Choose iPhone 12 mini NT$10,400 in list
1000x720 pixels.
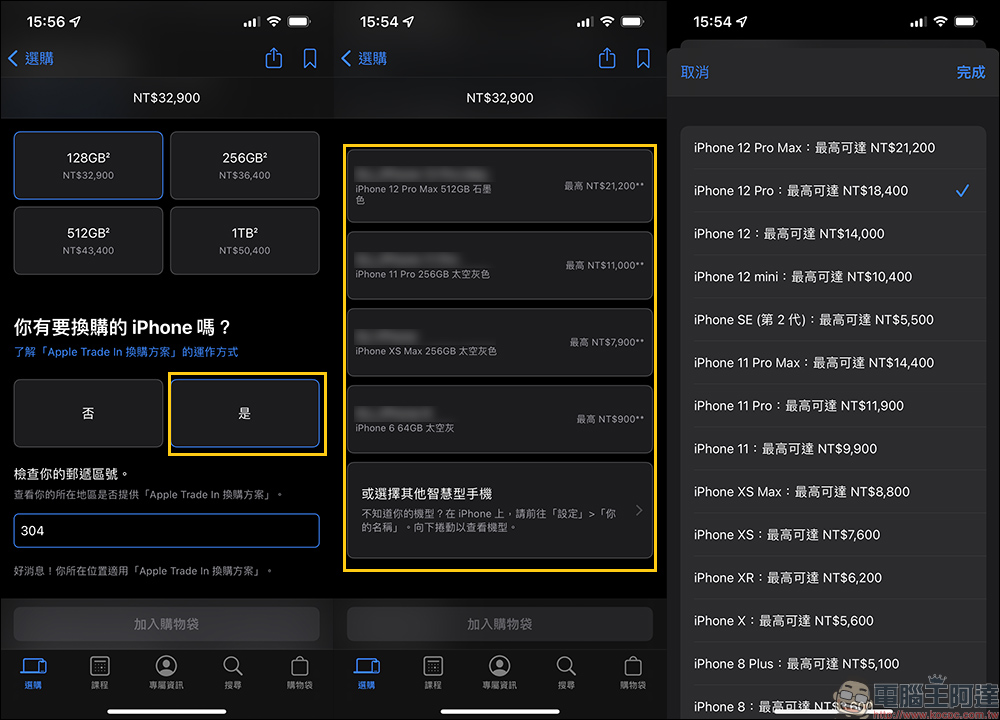[833, 277]
